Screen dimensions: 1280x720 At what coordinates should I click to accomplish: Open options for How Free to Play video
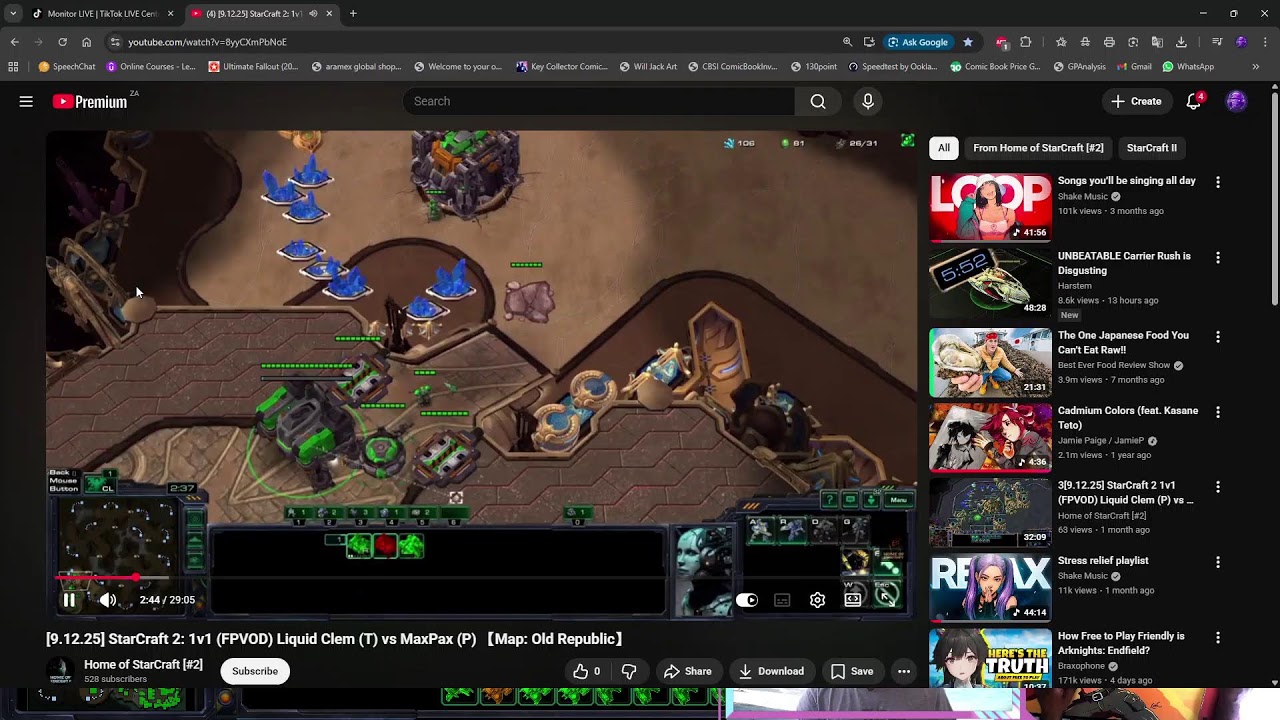tap(1217, 637)
